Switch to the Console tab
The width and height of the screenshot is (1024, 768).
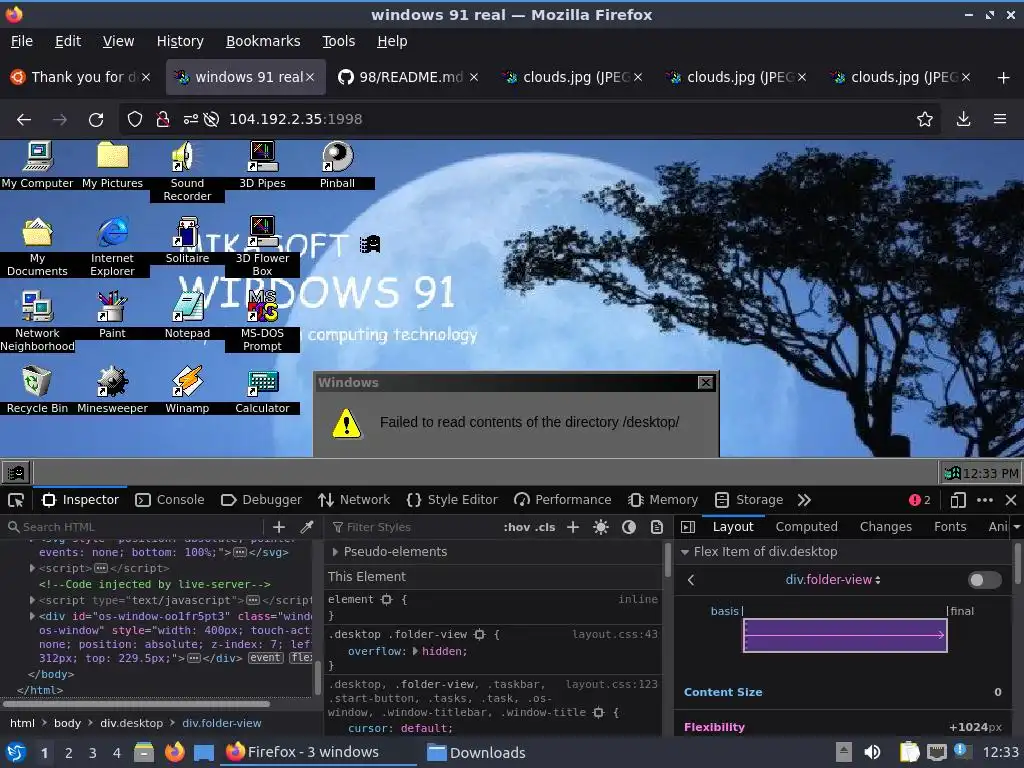(170, 500)
